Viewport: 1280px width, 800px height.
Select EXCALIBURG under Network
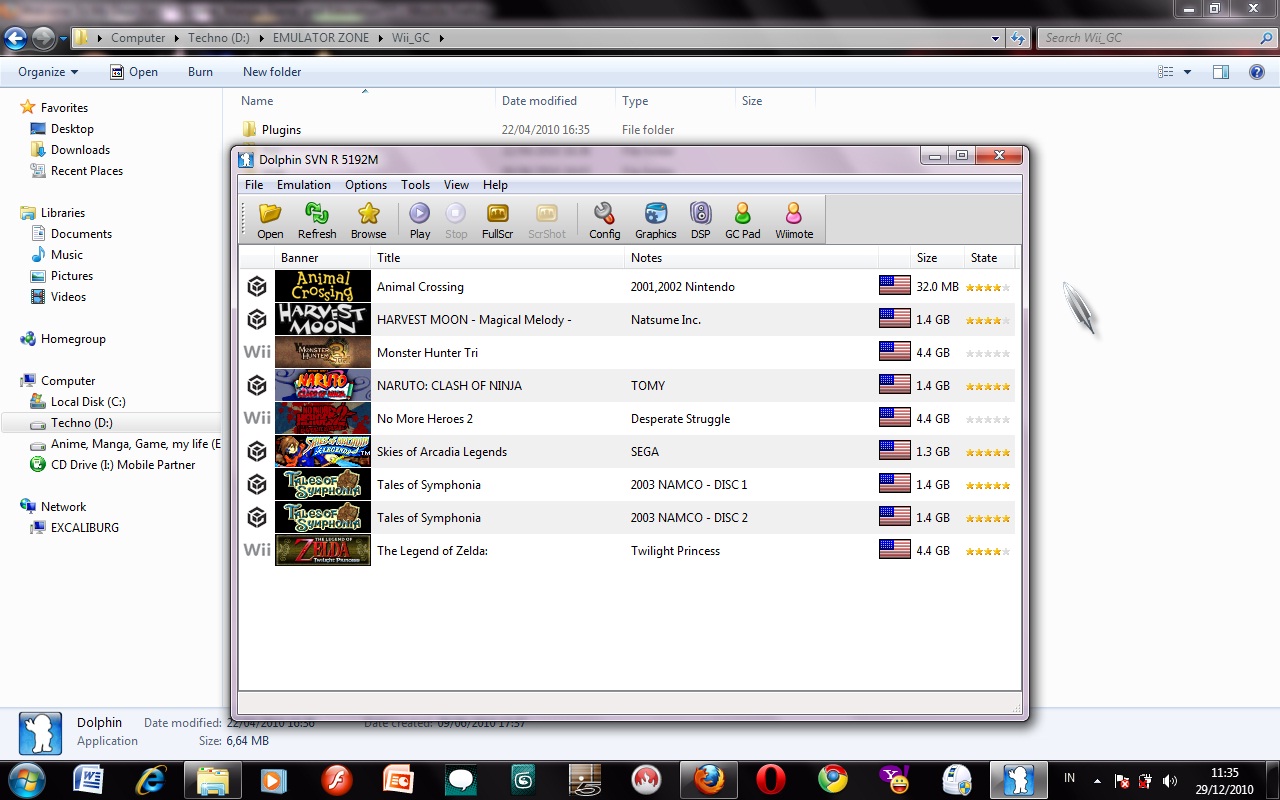85,528
